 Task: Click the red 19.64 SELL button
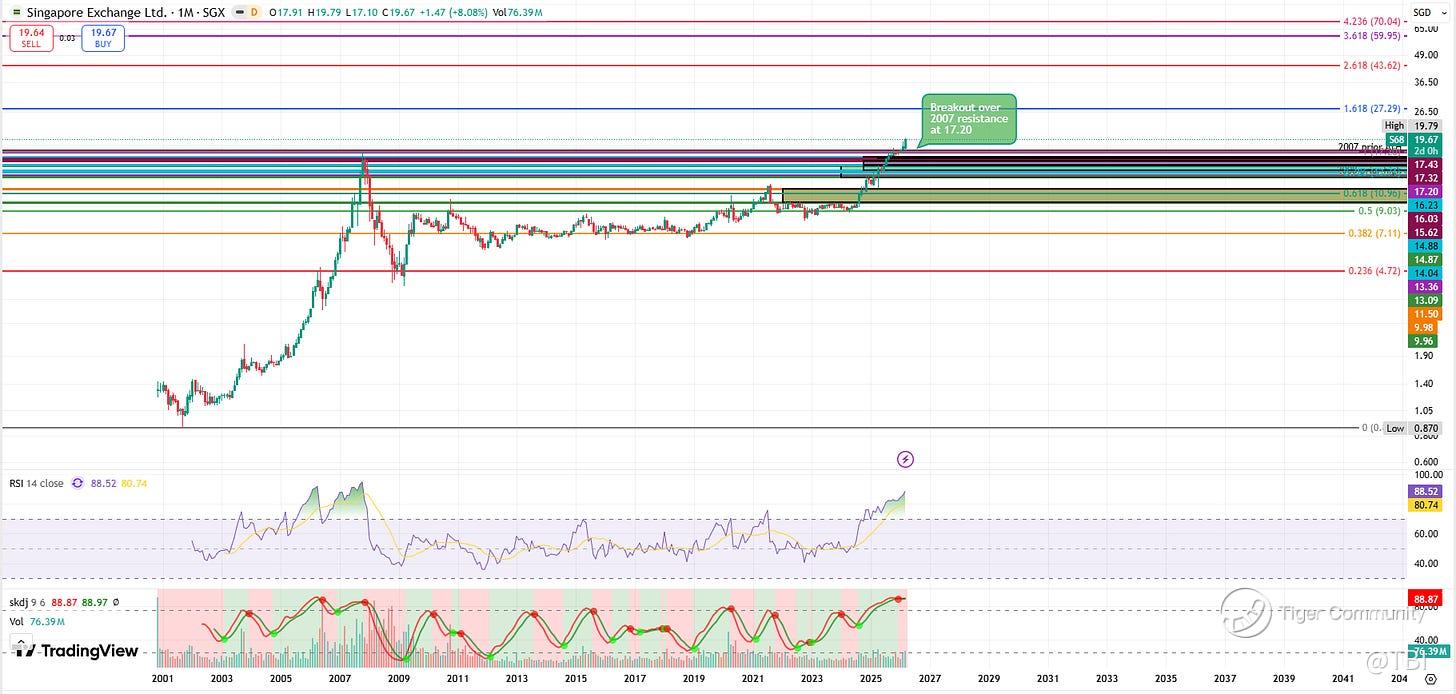[x=30, y=38]
